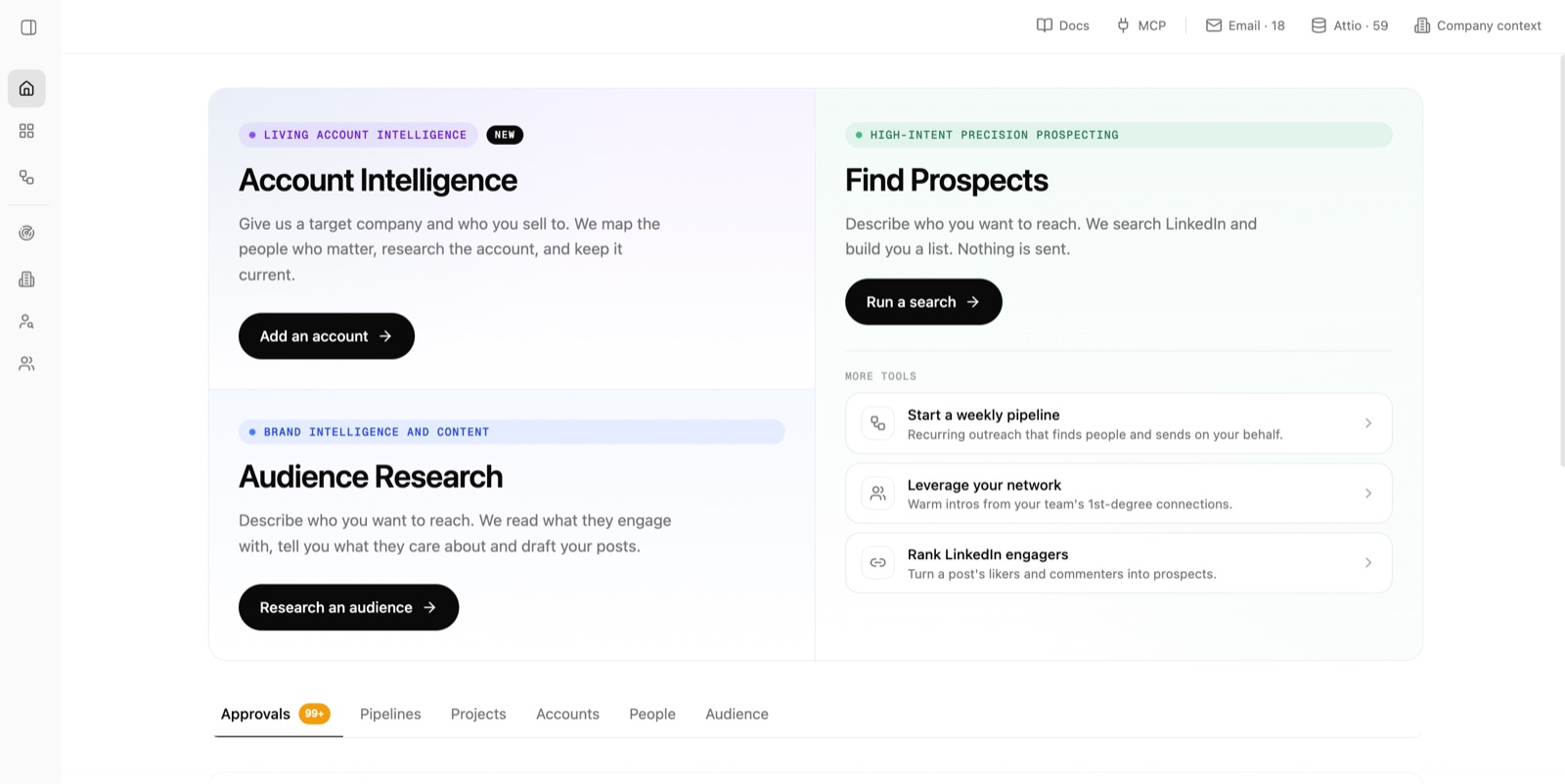Open the Docs link in header
This screenshot has height=784, width=1565.
pyautogui.click(x=1063, y=25)
